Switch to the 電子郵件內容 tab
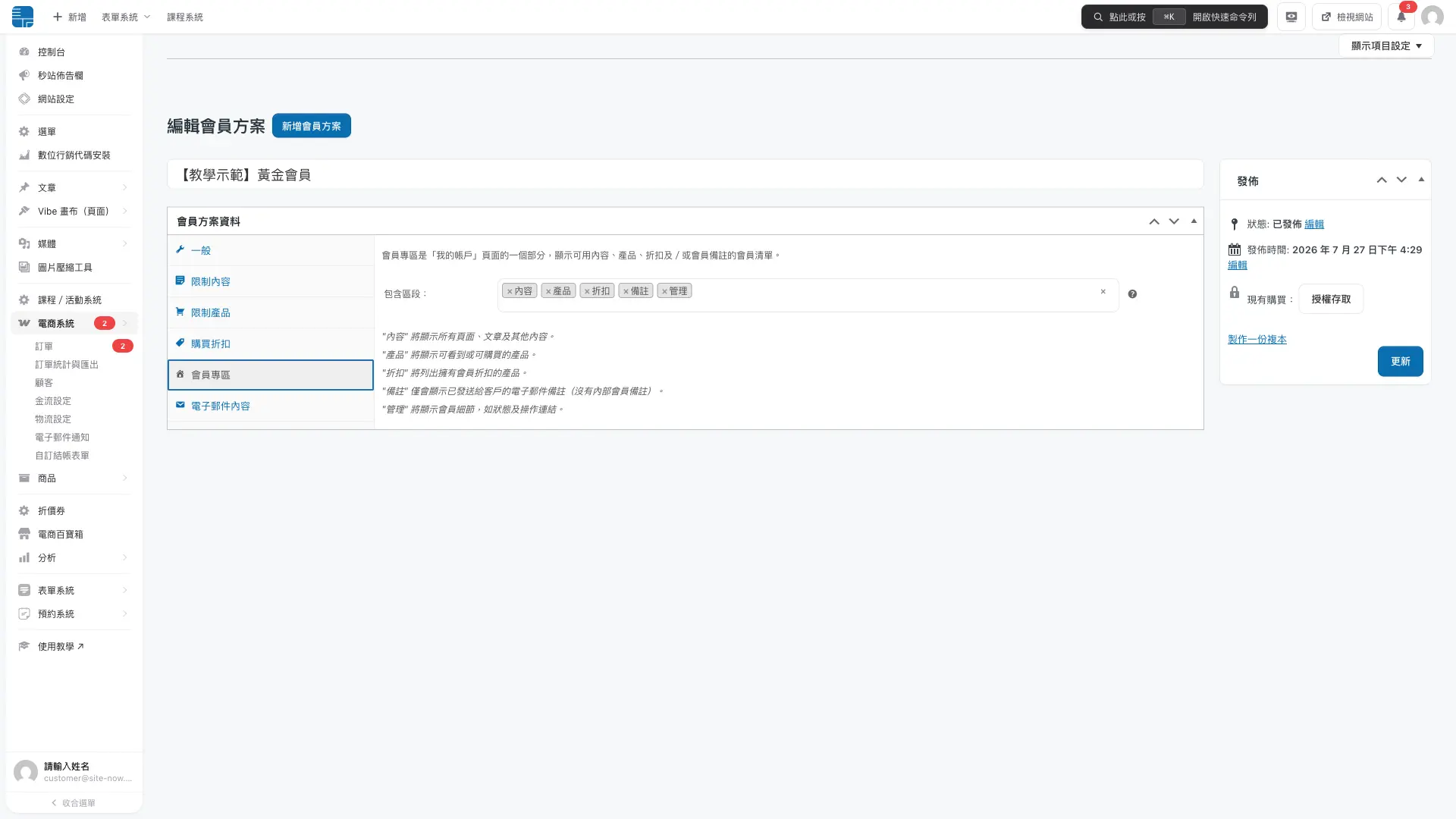 coord(271,406)
